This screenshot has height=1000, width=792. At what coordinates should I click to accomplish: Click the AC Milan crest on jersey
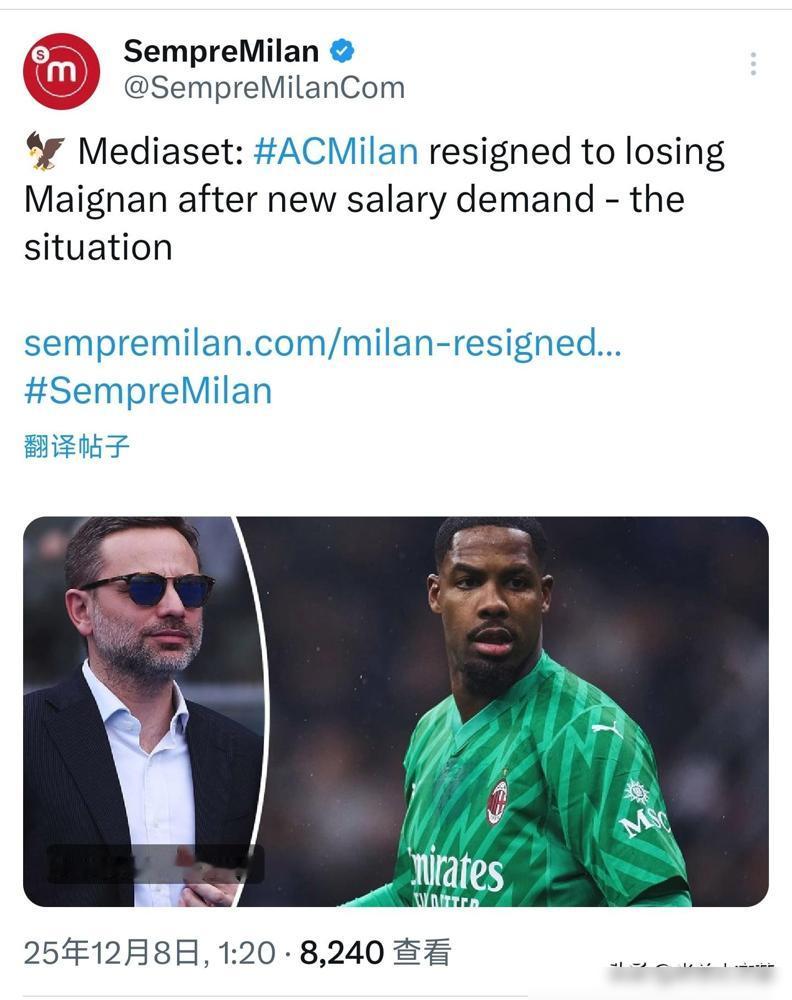pos(497,801)
